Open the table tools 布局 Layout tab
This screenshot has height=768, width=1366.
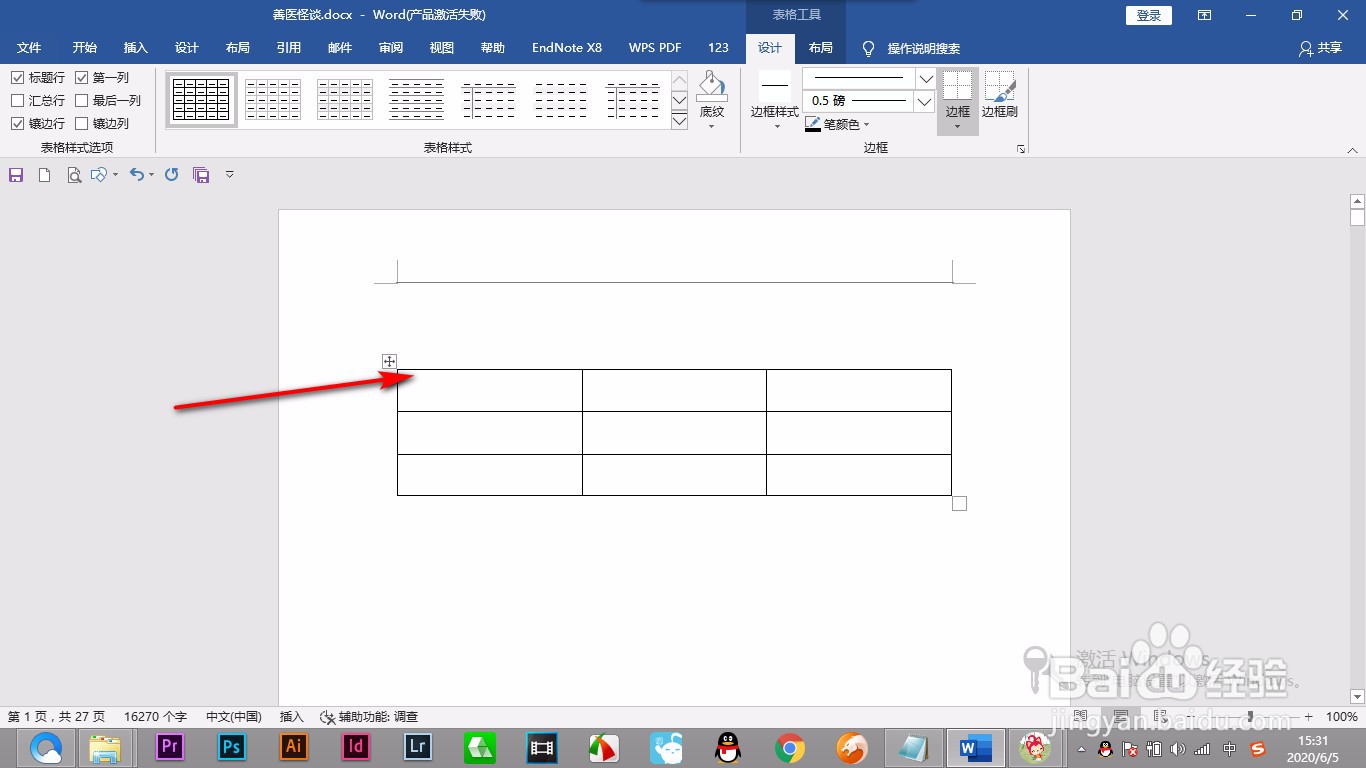(821, 48)
